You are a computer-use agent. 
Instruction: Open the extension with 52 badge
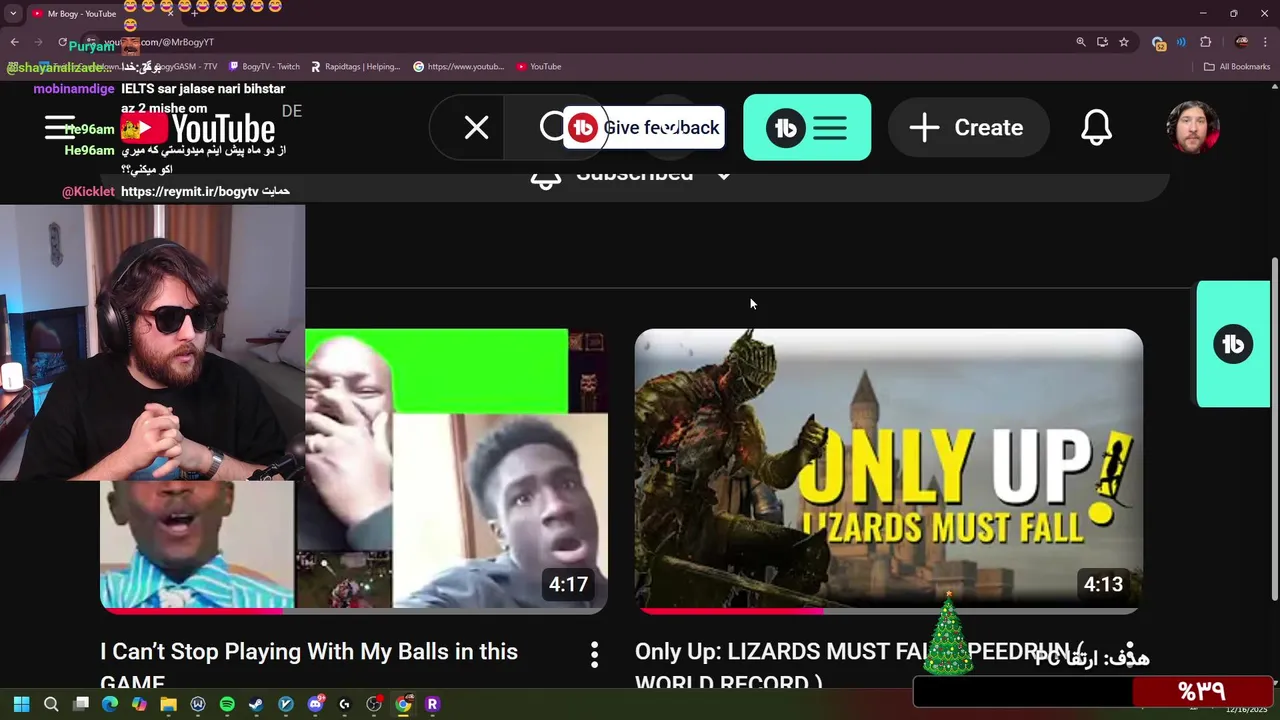pos(1159,42)
